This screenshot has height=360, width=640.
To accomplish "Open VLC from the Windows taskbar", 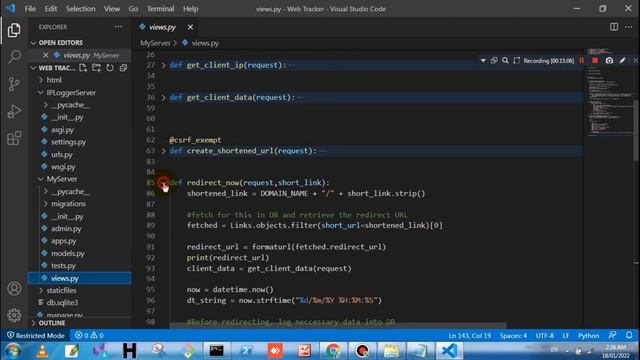I will point(42,351).
